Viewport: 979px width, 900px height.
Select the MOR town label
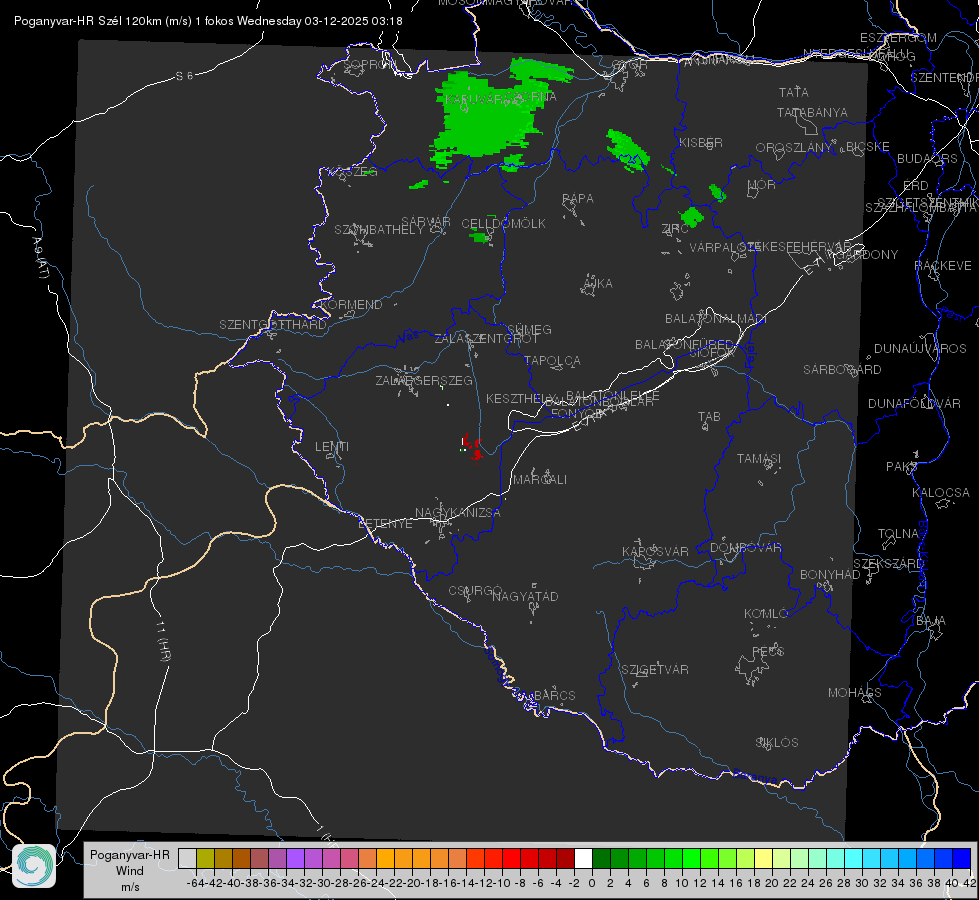point(762,184)
